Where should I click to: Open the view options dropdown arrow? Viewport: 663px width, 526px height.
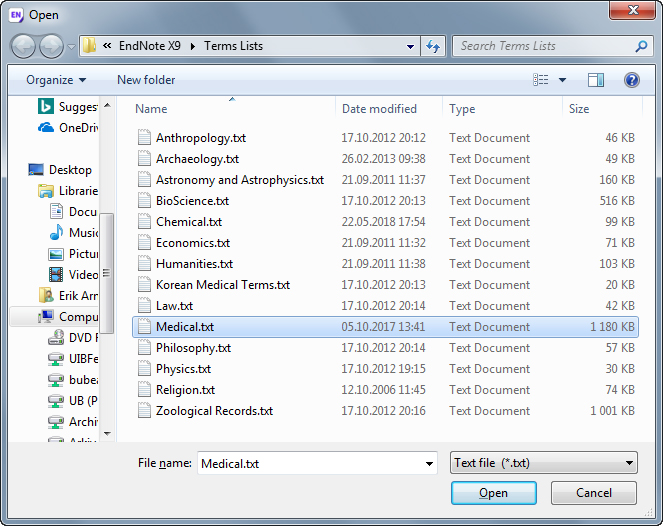coord(562,80)
